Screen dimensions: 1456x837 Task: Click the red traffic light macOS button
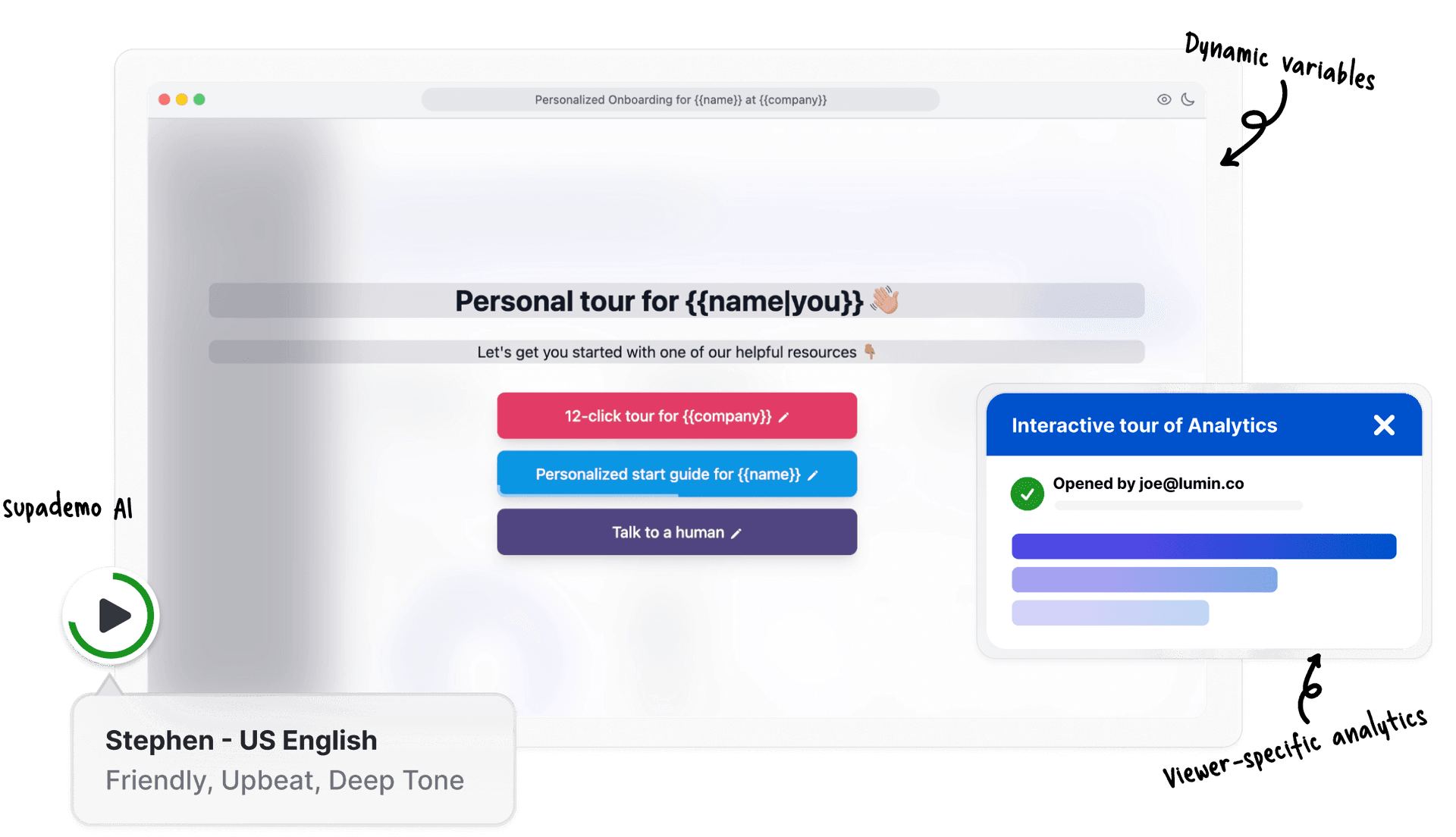[163, 99]
